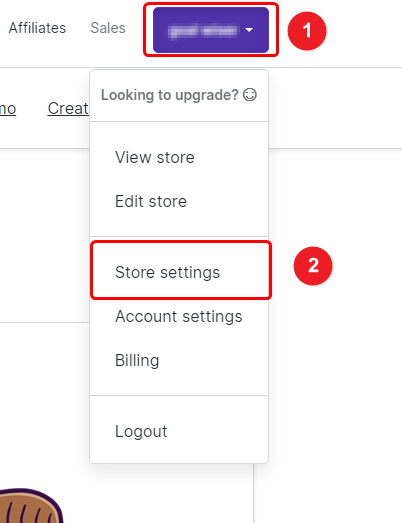Expand menu using the white caret arrow
The height and width of the screenshot is (523, 402).
(x=249, y=30)
